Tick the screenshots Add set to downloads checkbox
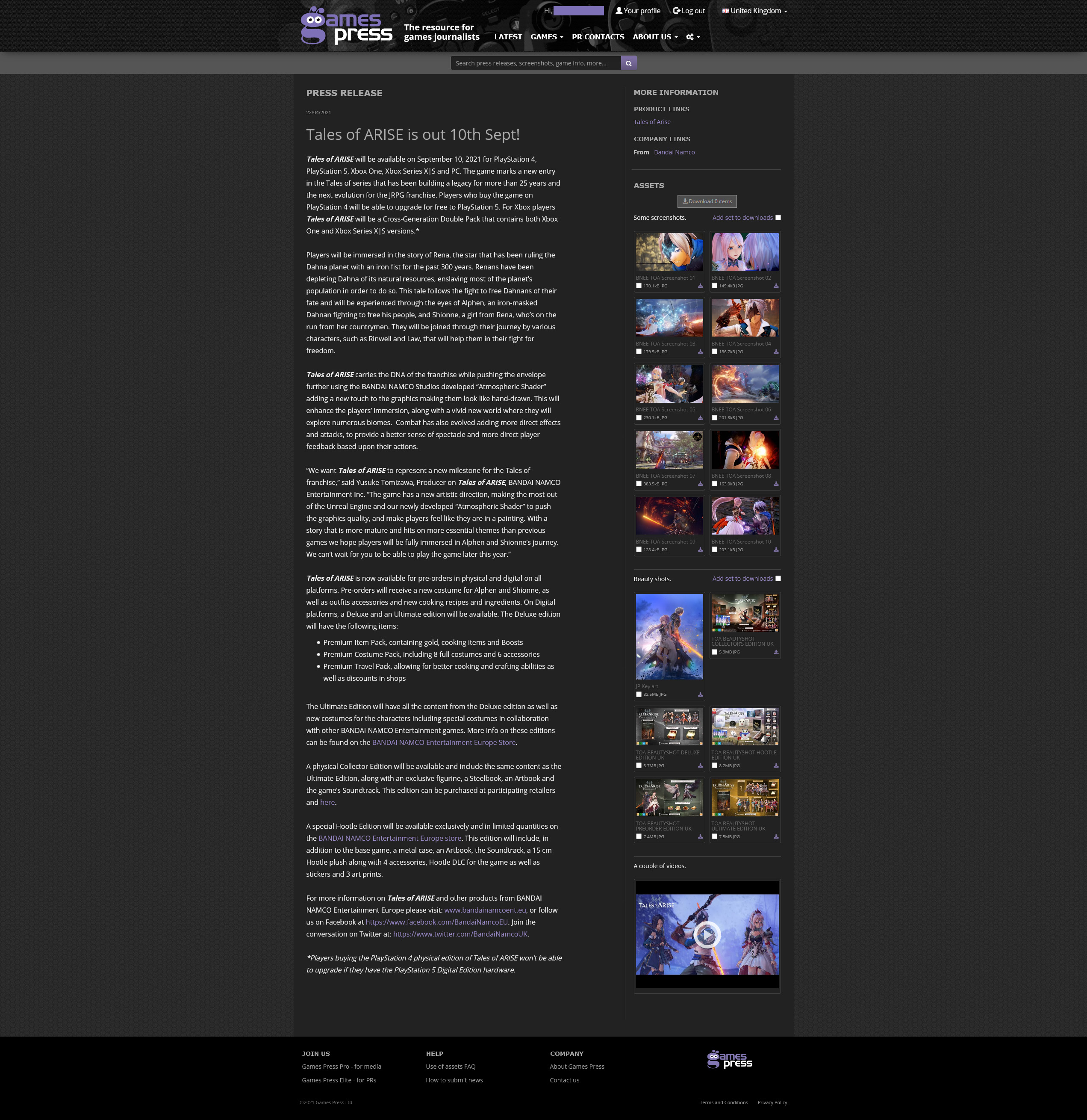Viewport: 1087px width, 1120px height. 778,218
